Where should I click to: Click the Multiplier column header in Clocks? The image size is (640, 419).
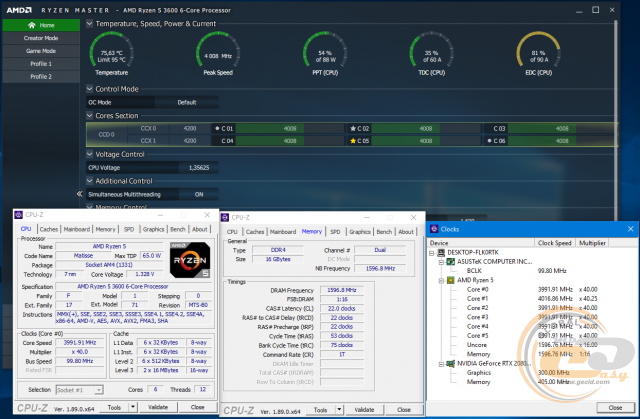click(592, 243)
